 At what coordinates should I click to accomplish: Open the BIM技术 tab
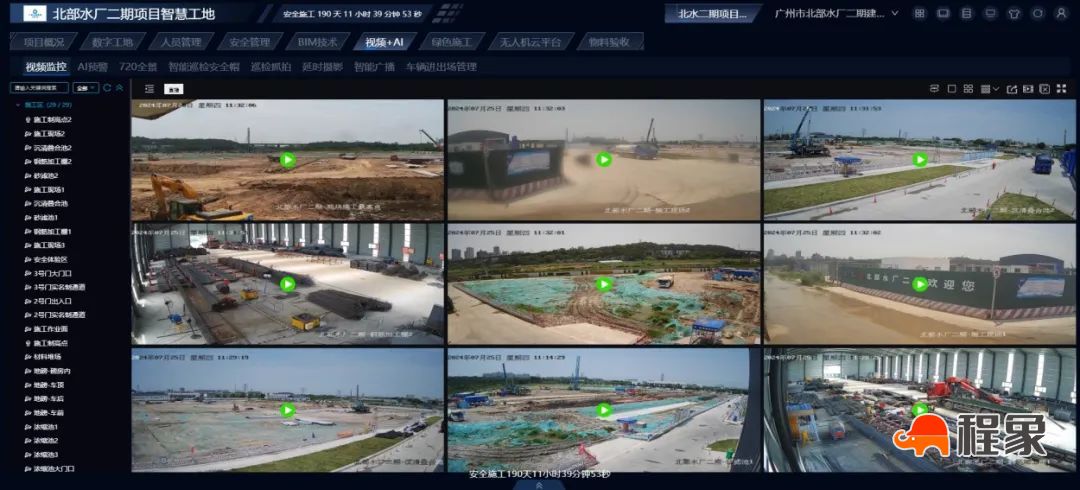click(x=318, y=42)
